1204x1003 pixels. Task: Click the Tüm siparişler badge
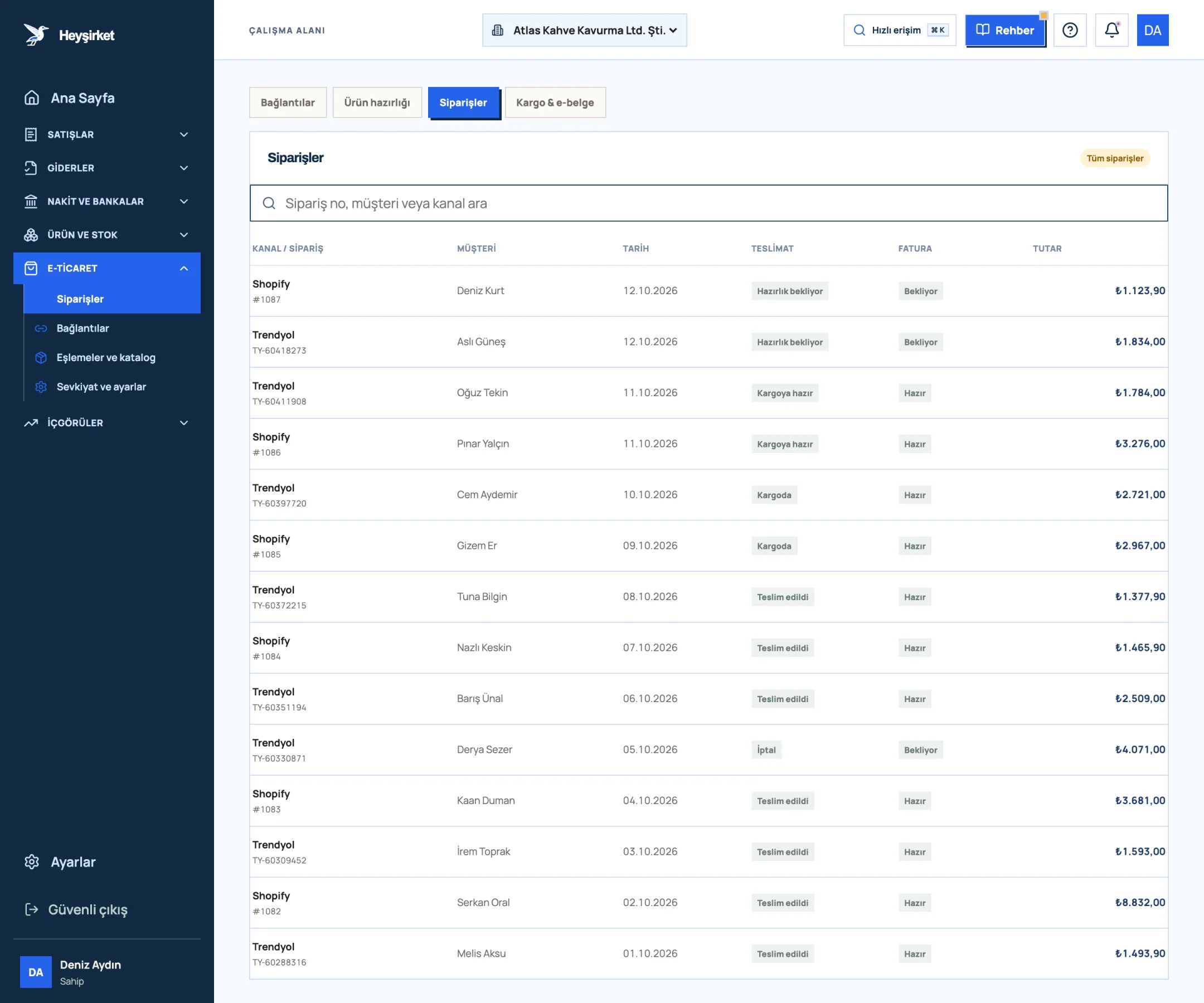pos(1115,158)
